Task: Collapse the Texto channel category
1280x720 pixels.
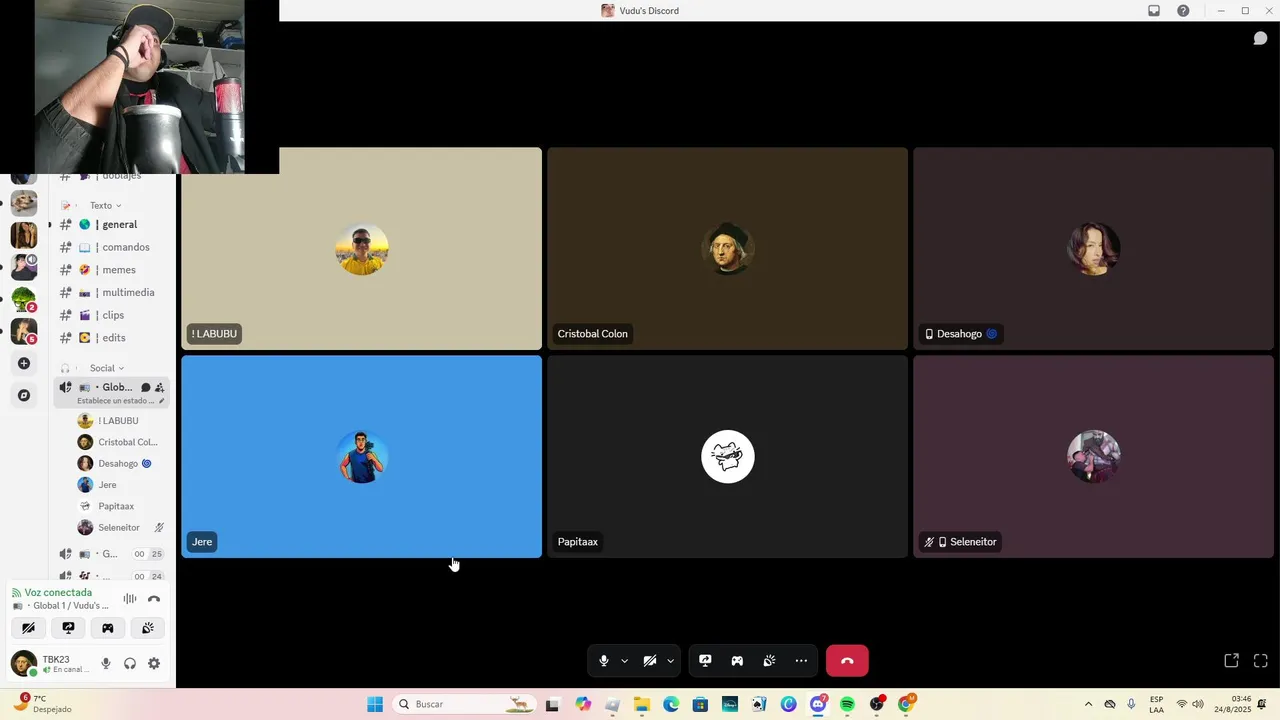Action: coord(105,206)
